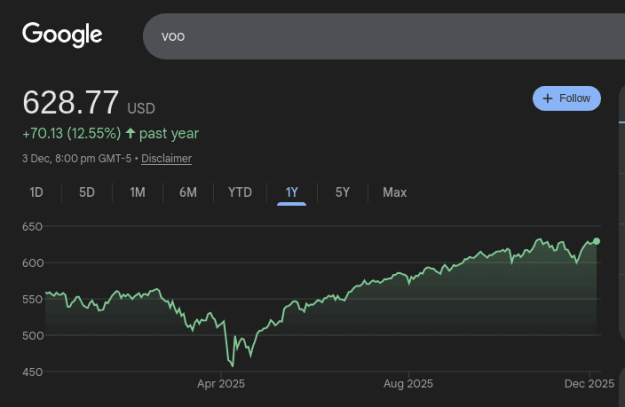Switch chart to Max range
Image resolution: width=625 pixels, height=407 pixels.
click(x=395, y=193)
